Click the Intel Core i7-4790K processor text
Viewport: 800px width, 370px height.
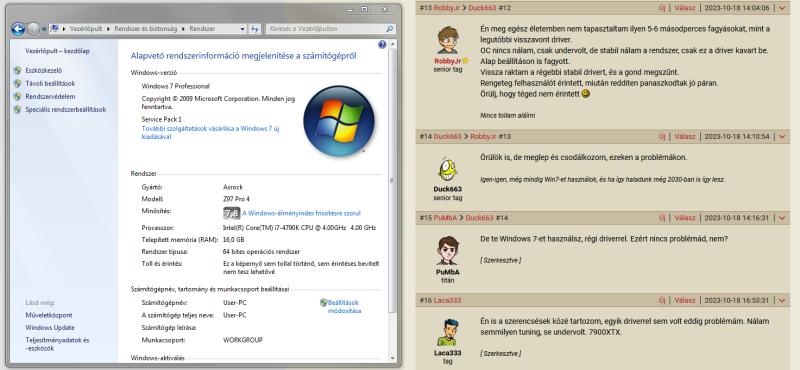pos(299,228)
